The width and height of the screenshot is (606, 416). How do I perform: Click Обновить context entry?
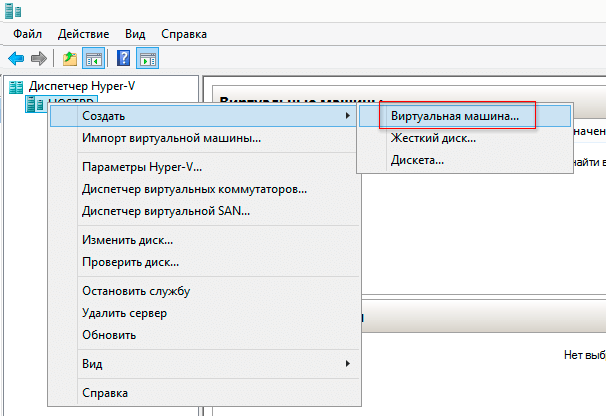tap(205, 335)
